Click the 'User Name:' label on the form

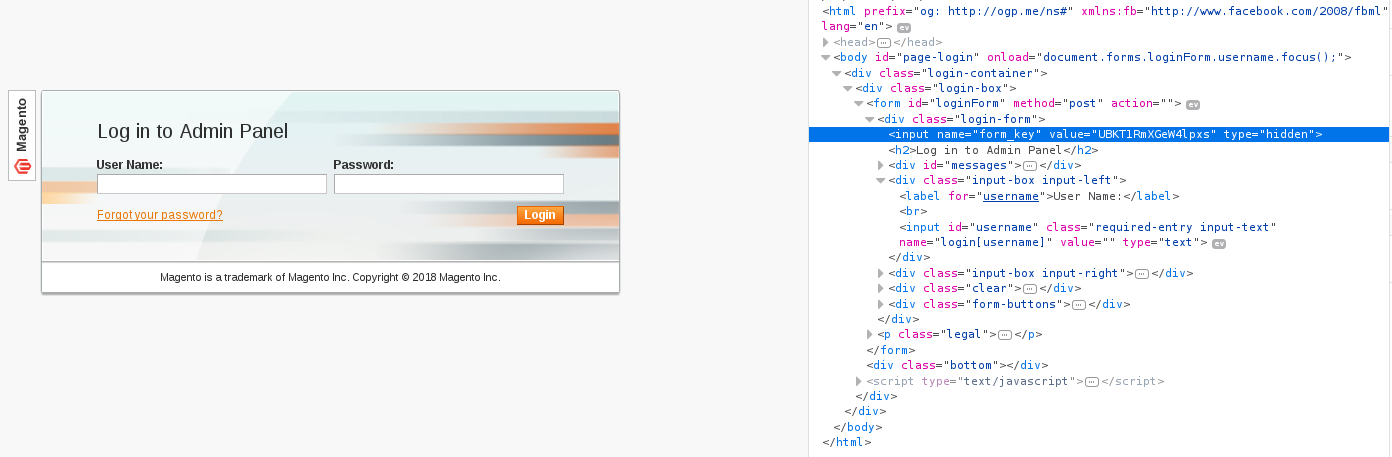click(130, 165)
